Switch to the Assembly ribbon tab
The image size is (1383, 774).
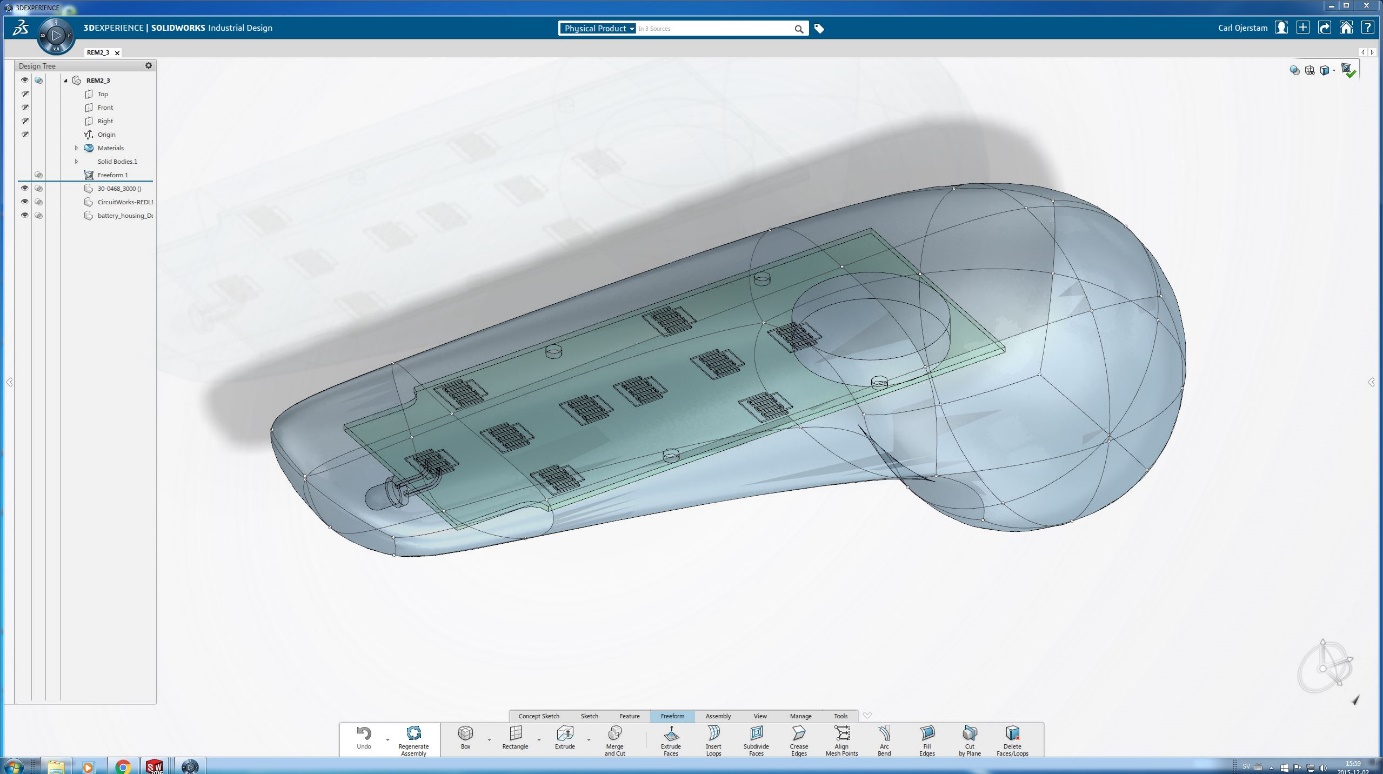click(x=717, y=716)
